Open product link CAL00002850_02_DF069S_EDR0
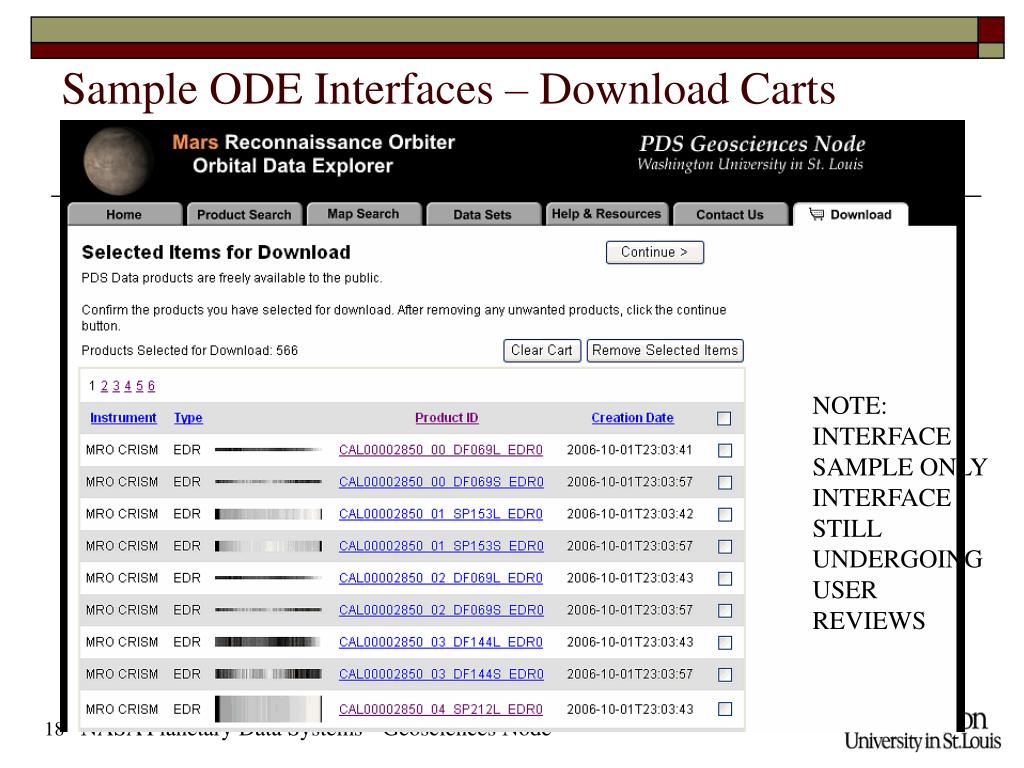Viewport: 1024px width, 768px height. (x=441, y=610)
